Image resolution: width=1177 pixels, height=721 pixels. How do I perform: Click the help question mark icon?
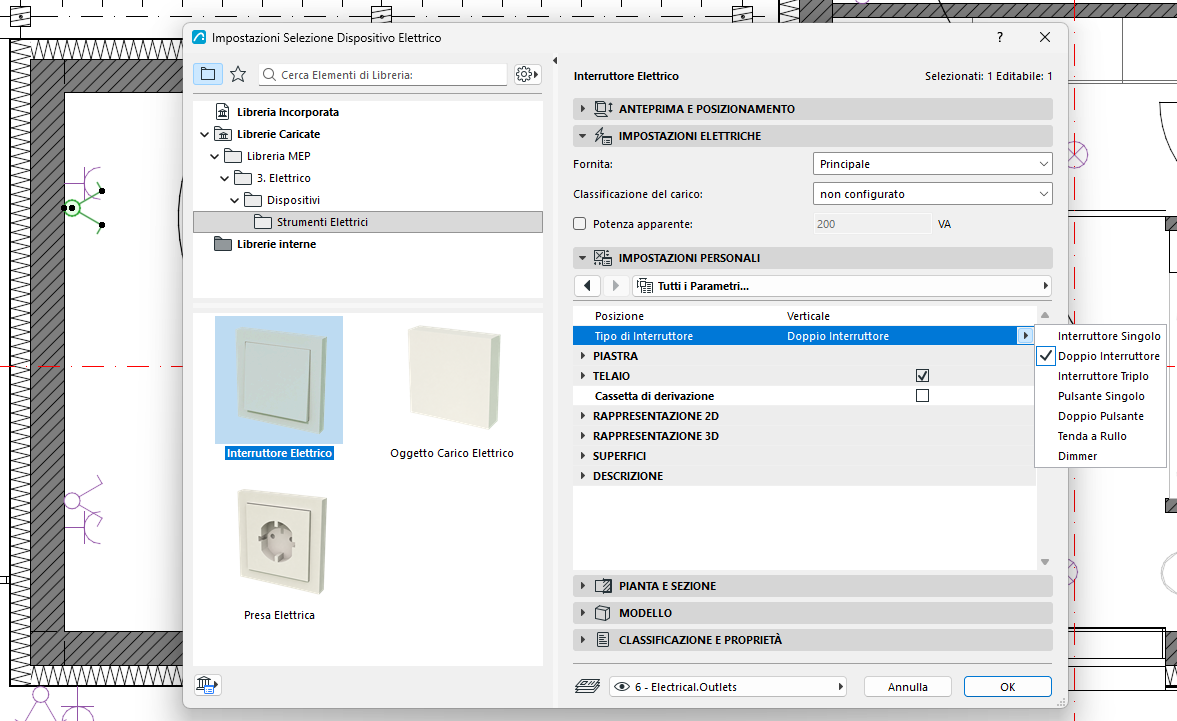point(1000,38)
